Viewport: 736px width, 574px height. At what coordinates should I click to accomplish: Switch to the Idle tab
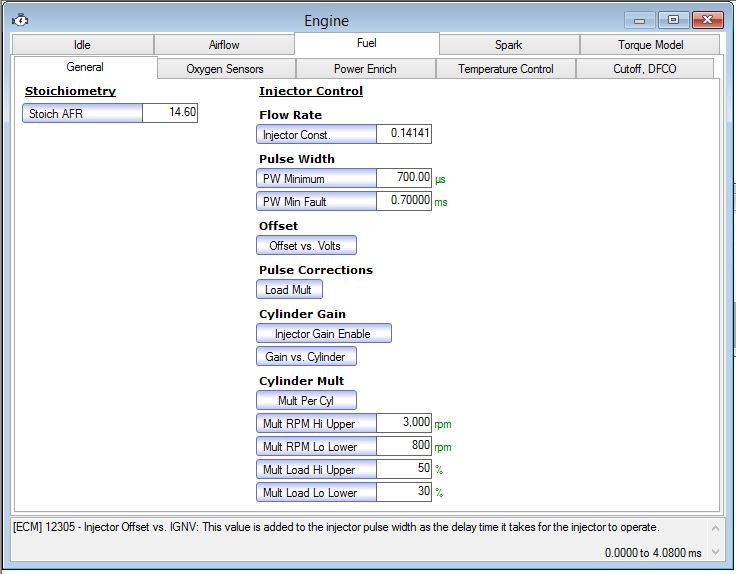pyautogui.click(x=83, y=45)
